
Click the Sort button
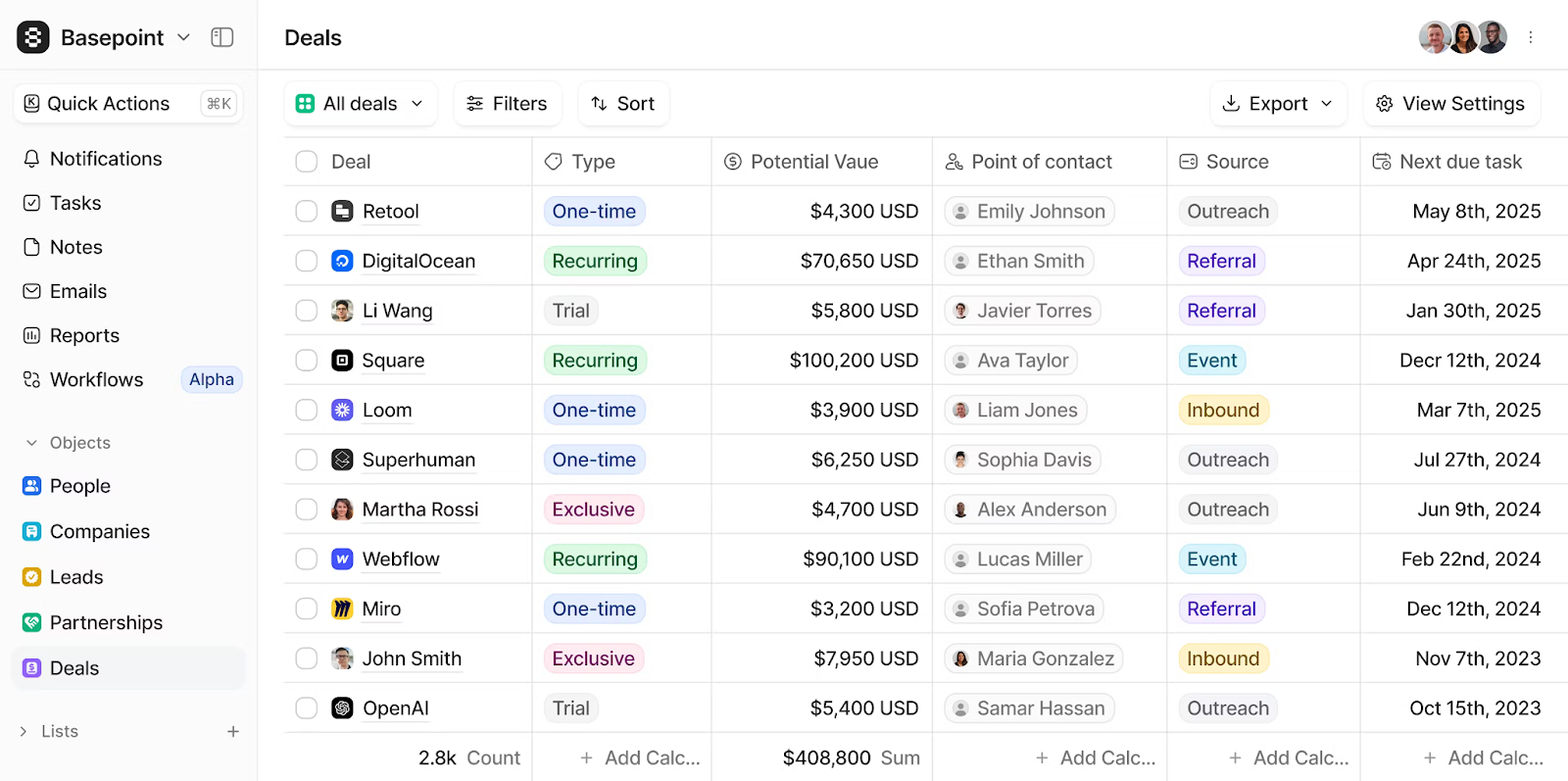point(623,104)
